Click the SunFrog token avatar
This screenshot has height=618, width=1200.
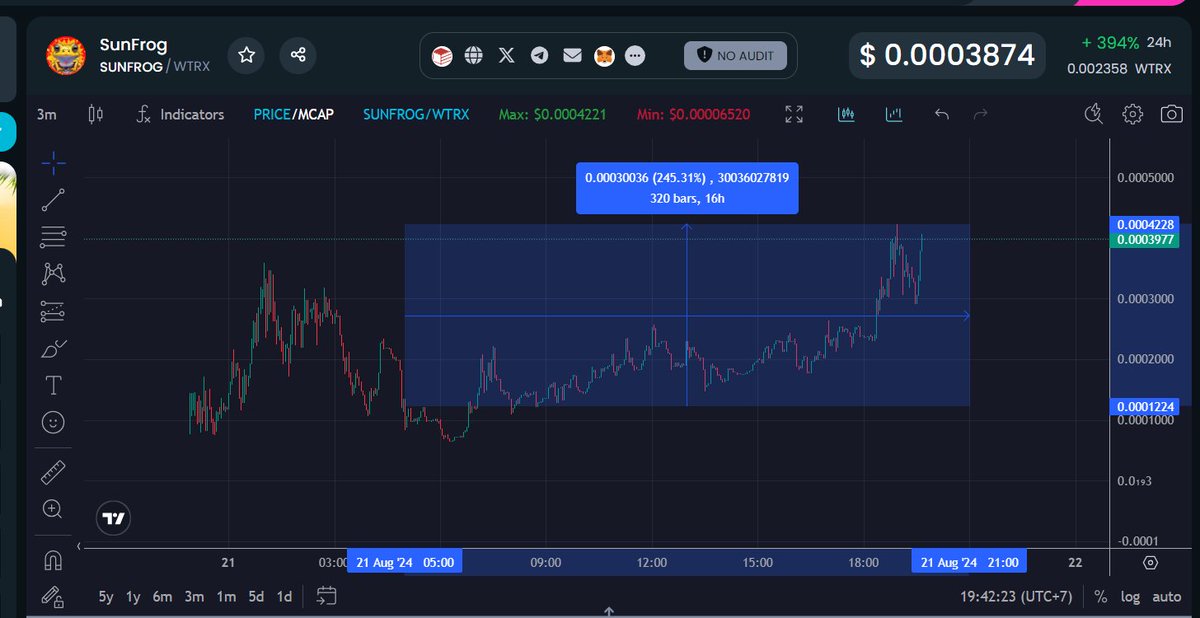point(66,55)
